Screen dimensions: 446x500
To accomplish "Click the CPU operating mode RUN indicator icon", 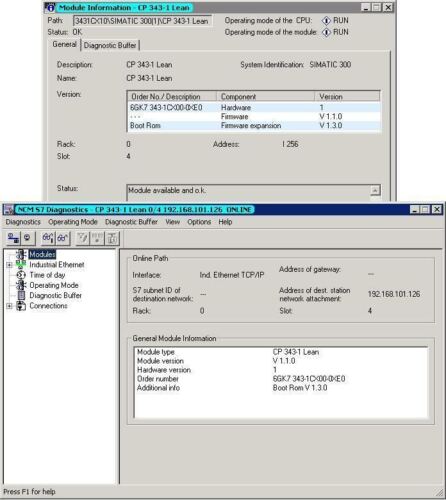I will (326, 21).
